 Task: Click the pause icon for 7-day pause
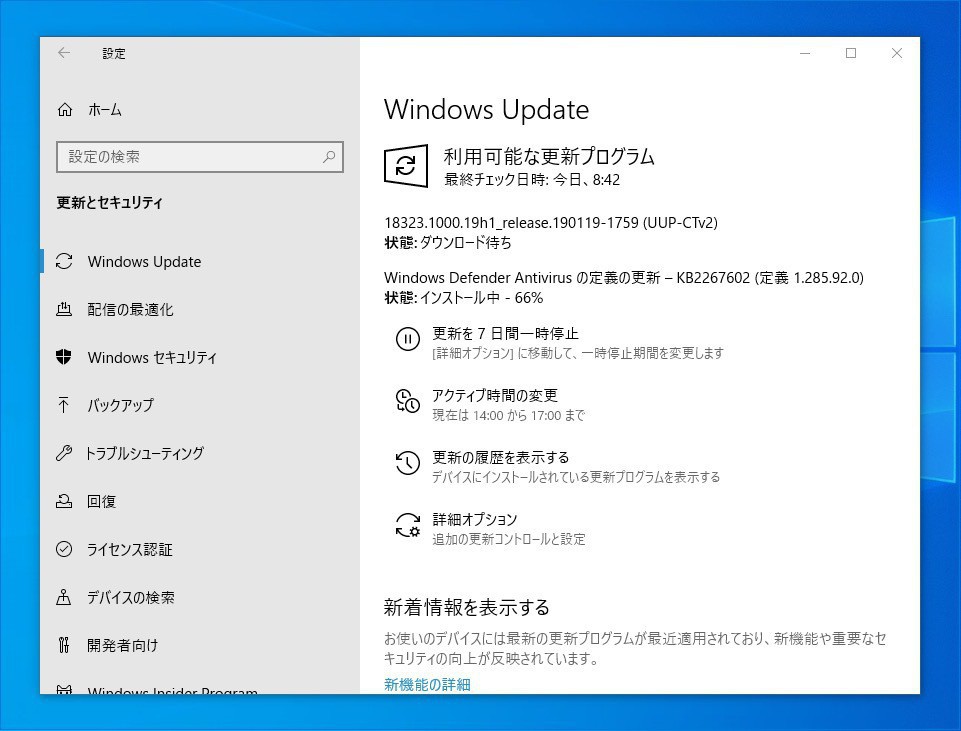(x=408, y=339)
